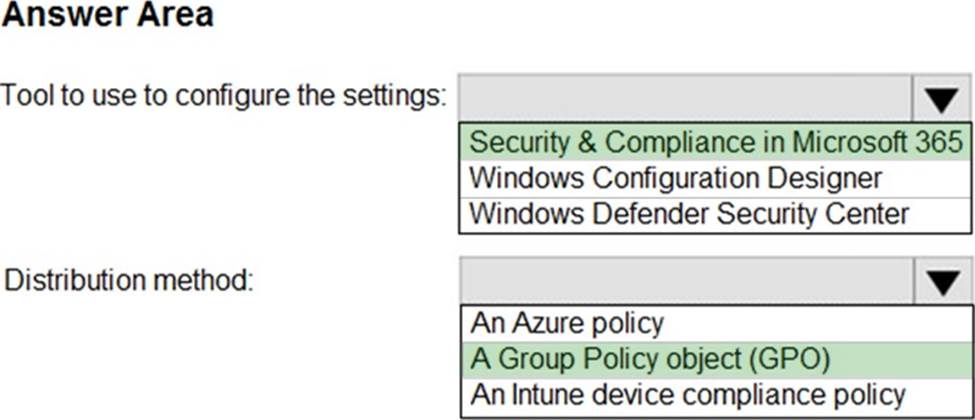This screenshot has width=975, height=420.
Task: Select the green-highlighted tool option
Action: coord(715,142)
